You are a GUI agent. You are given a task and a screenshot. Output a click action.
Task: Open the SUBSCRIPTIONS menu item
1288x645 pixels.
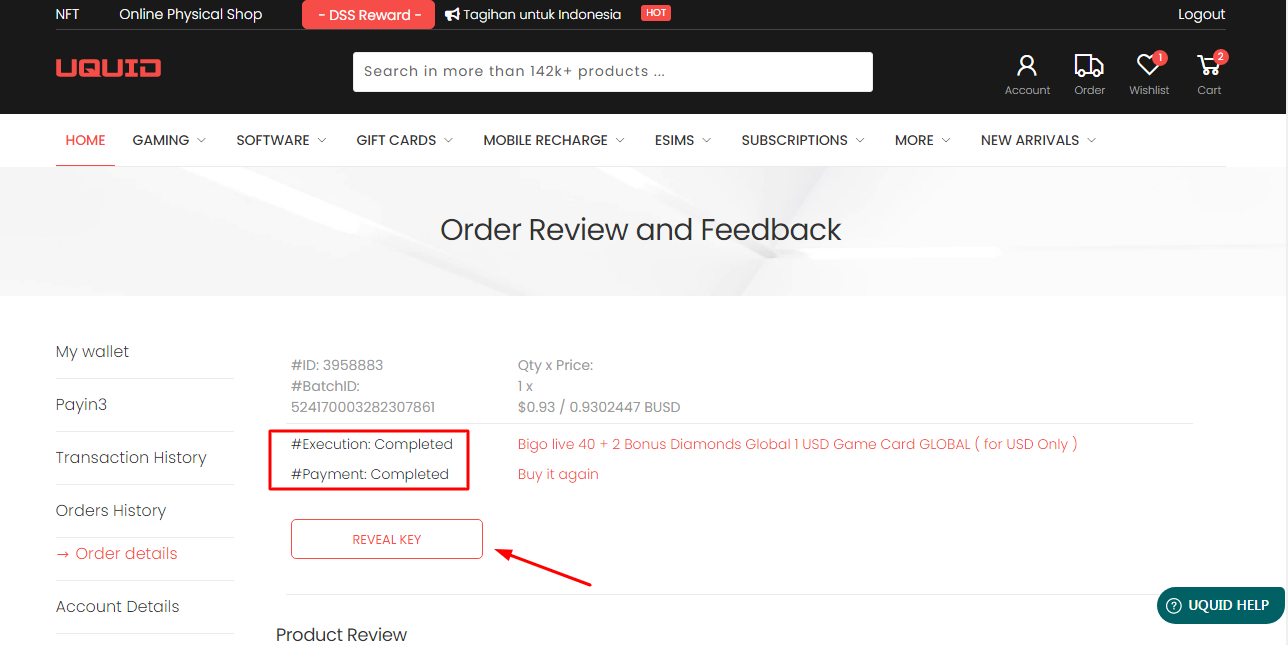(x=794, y=140)
